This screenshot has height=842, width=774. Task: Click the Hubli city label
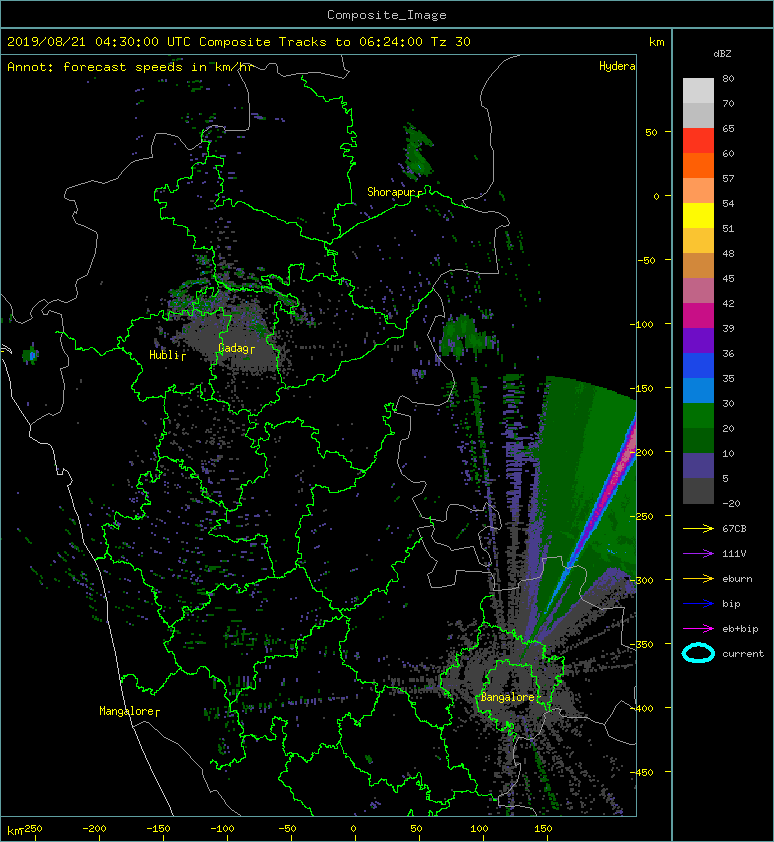[x=167, y=355]
